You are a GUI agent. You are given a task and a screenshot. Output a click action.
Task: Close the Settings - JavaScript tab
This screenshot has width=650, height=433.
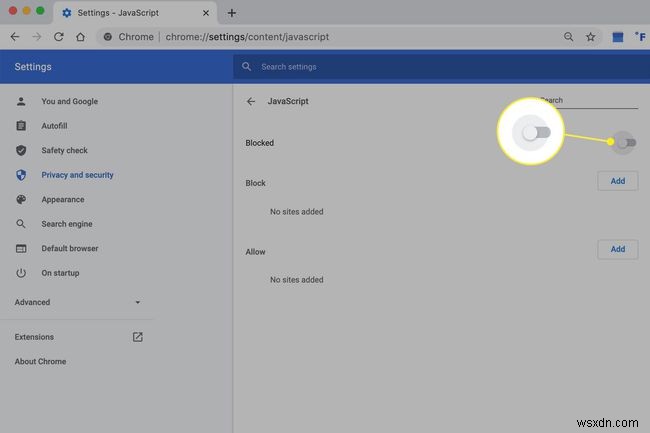click(x=206, y=13)
